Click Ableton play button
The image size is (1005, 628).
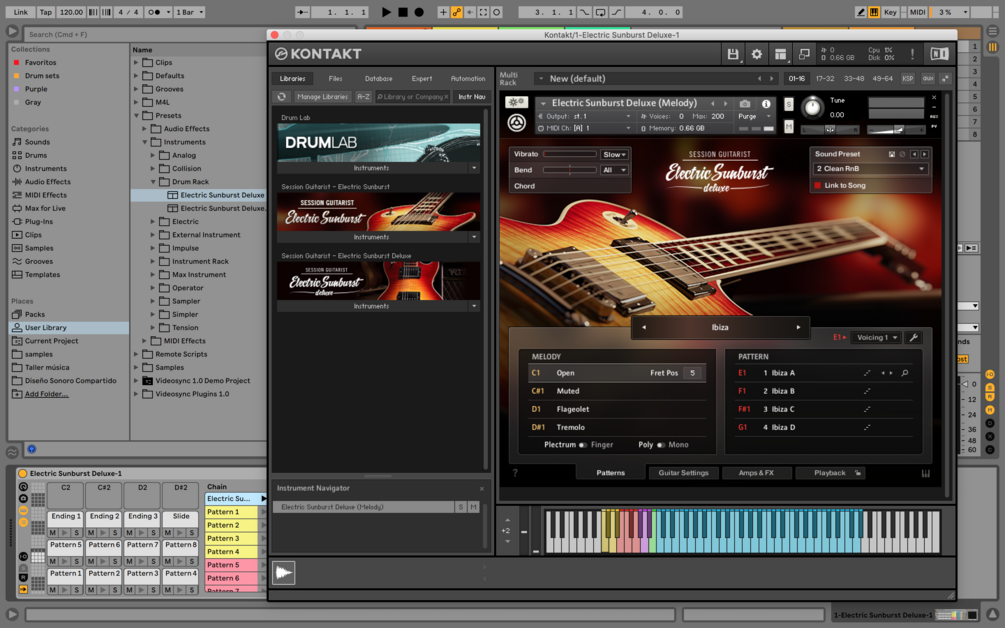[386, 12]
